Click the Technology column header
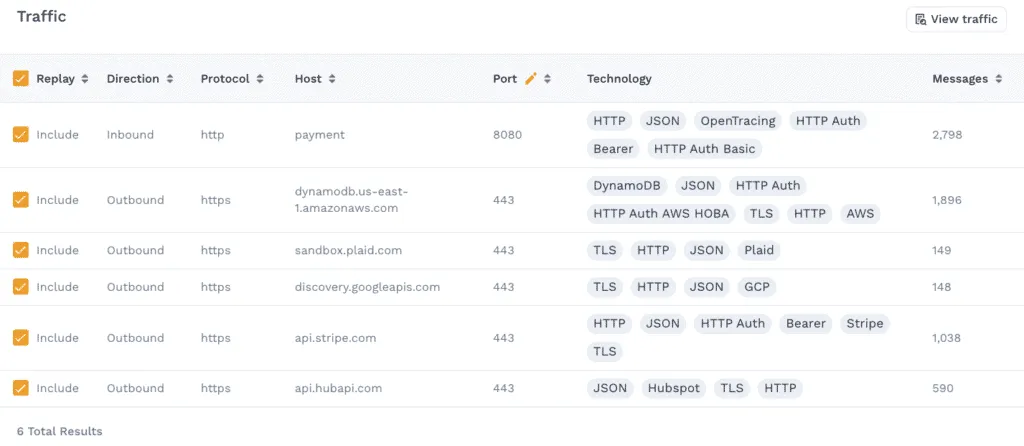The image size is (1024, 446). (x=619, y=79)
